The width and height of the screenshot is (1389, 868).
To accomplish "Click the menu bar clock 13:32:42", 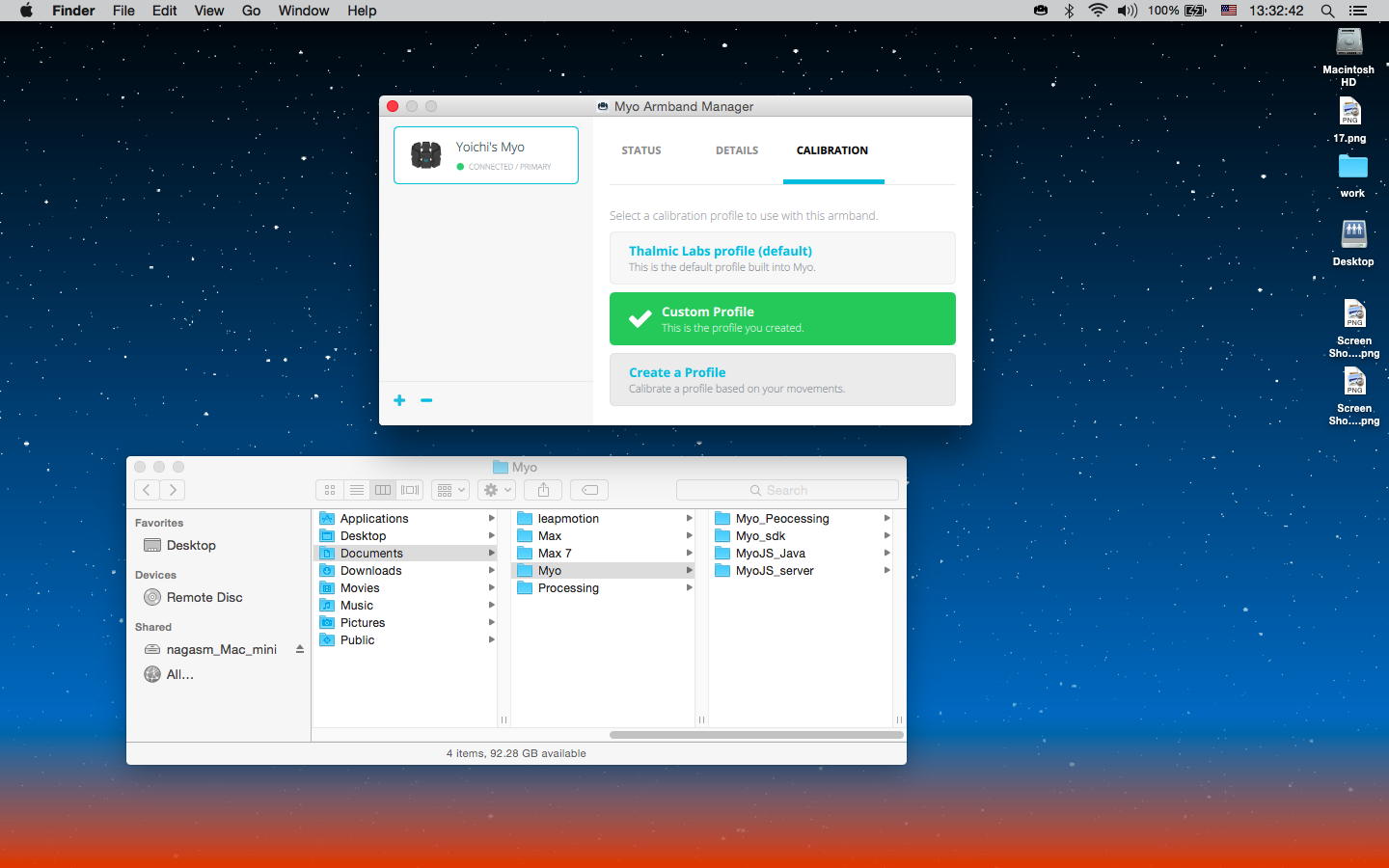I will pyautogui.click(x=1276, y=11).
